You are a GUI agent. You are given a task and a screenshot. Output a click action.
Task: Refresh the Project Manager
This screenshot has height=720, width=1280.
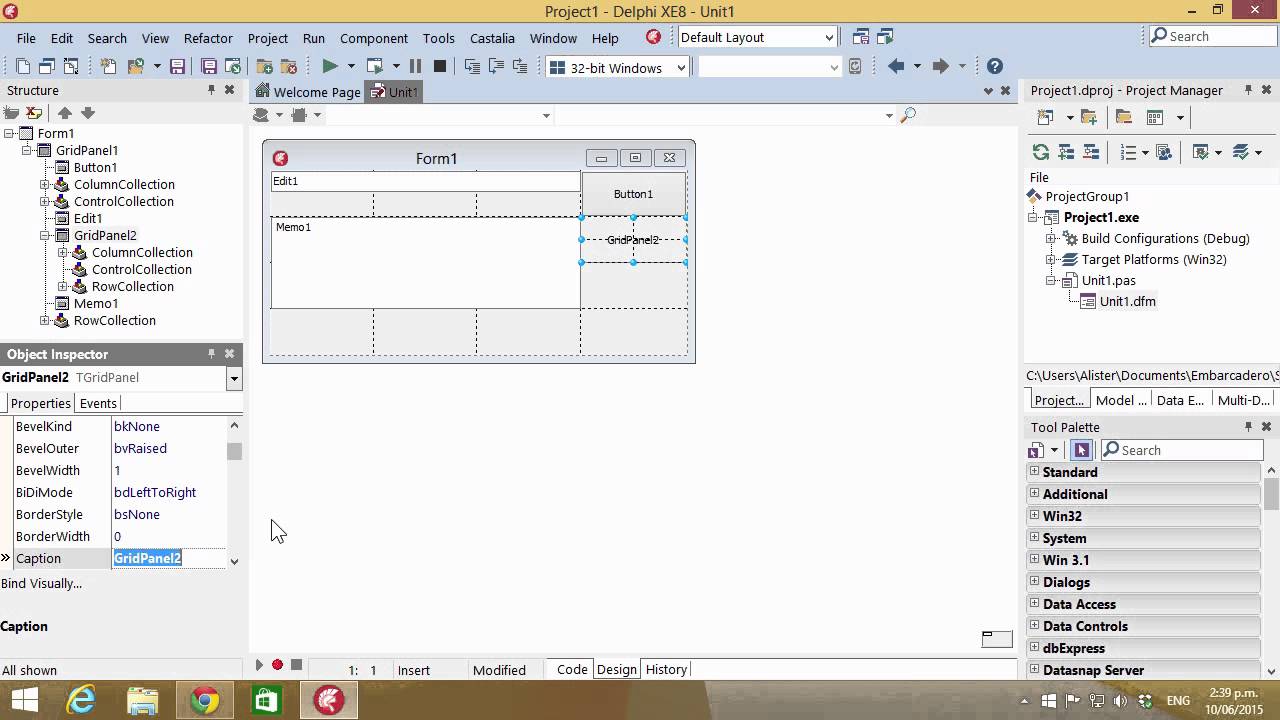tap(1040, 152)
